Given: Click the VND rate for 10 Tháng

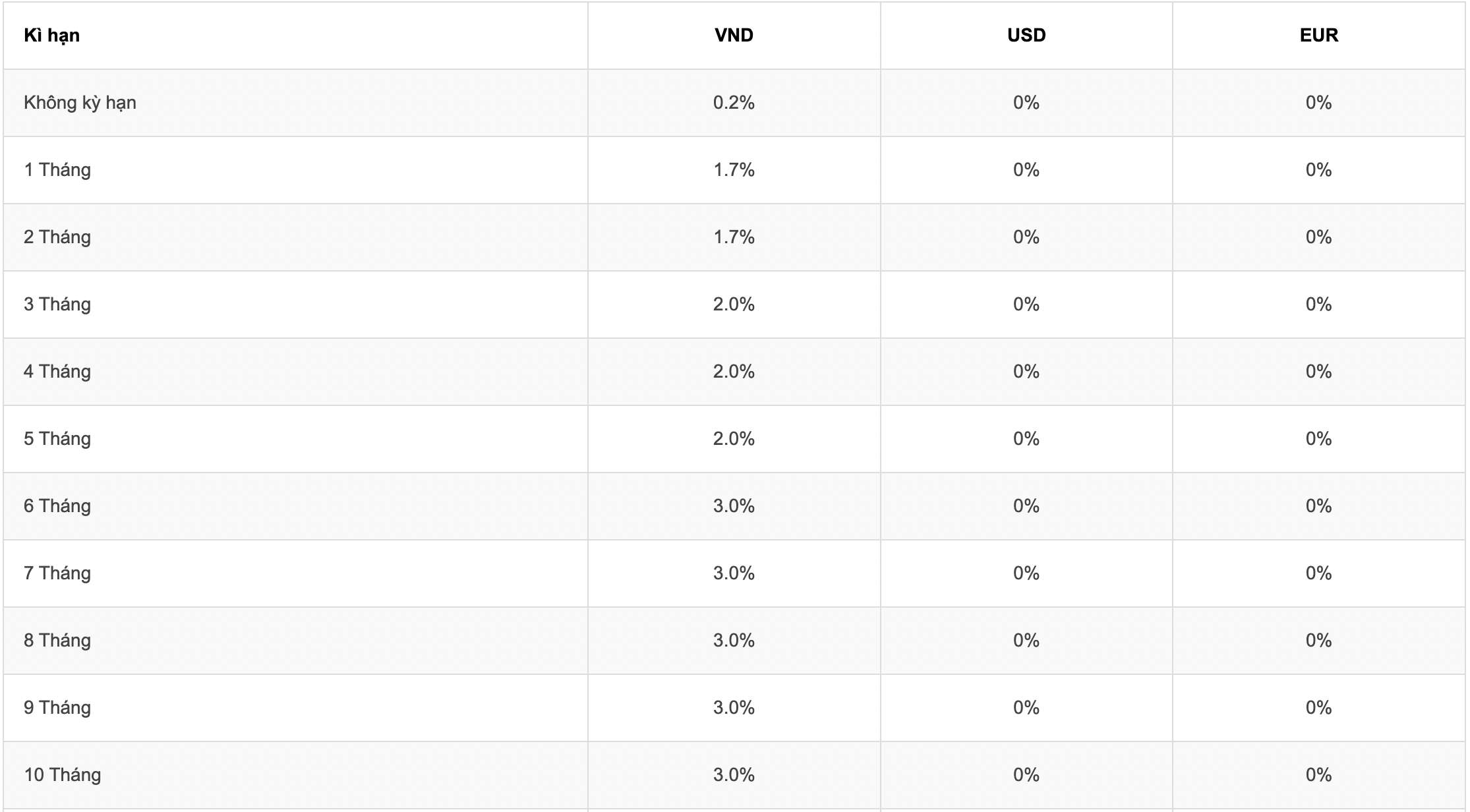Looking at the screenshot, I should pos(734,775).
